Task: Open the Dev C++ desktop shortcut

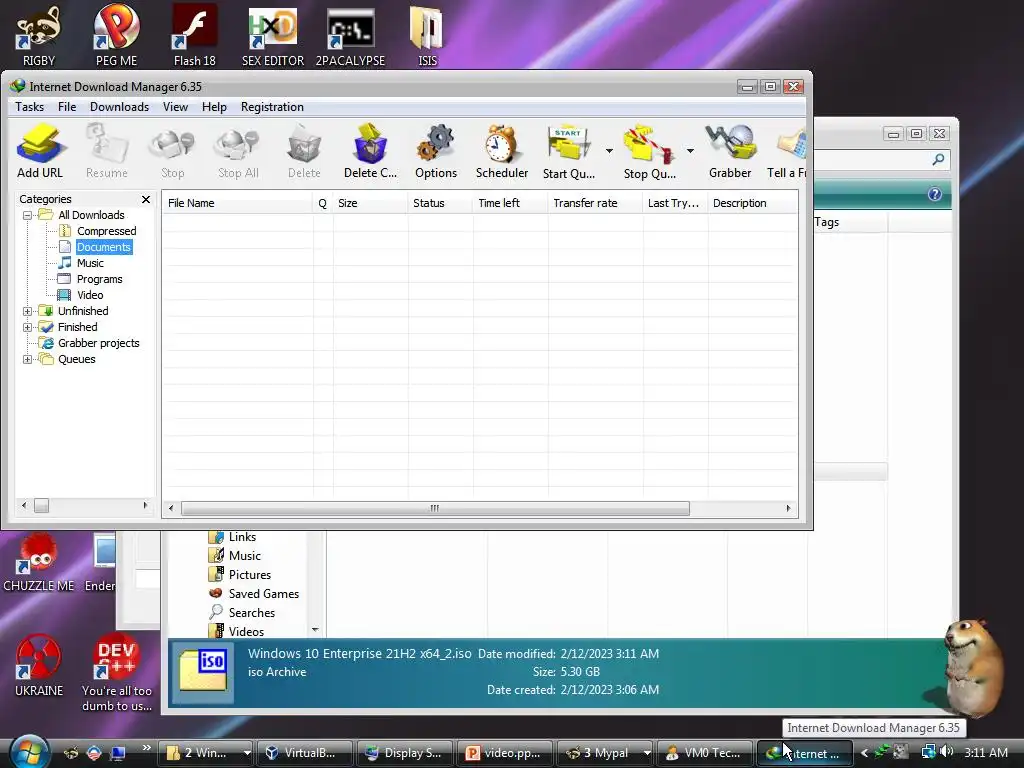Action: (x=116, y=673)
